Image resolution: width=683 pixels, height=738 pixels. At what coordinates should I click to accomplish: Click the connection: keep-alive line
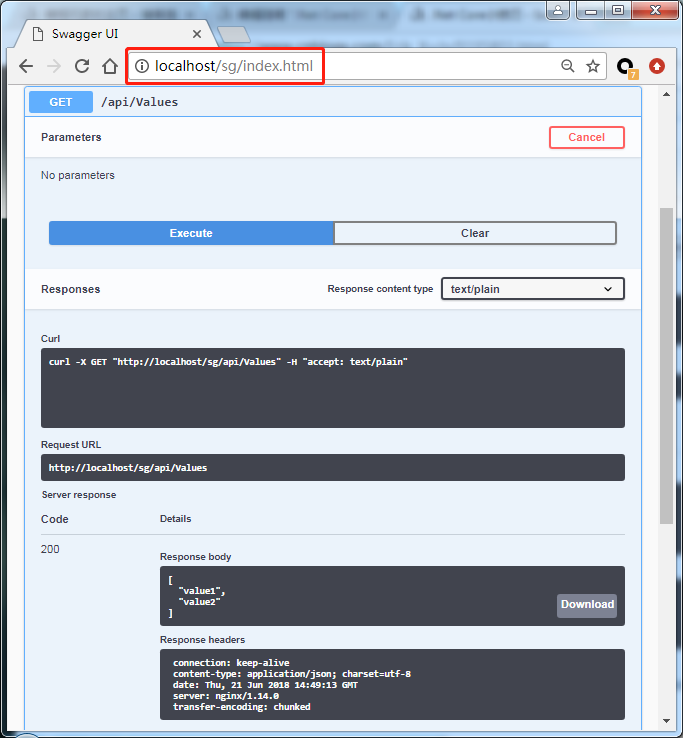[x=231, y=663]
